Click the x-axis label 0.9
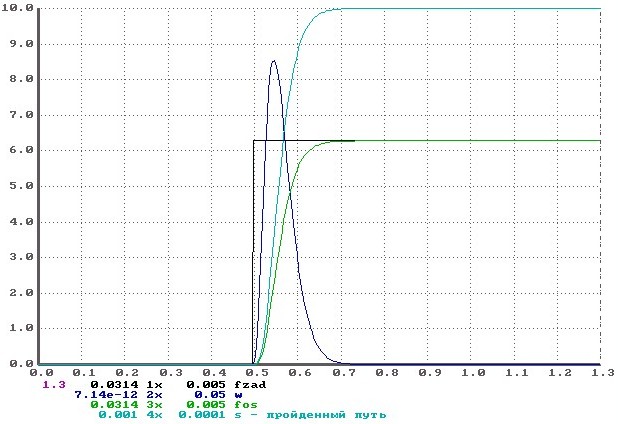Viewport: 618px width, 424px height. pyautogui.click(x=430, y=373)
